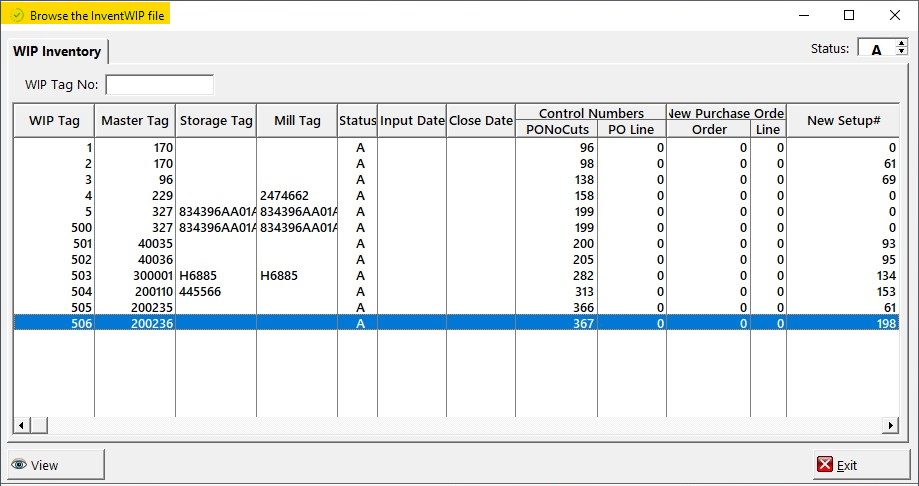This screenshot has width=919, height=486.
Task: Select row with WIP Tag 502
Action: click(456, 260)
